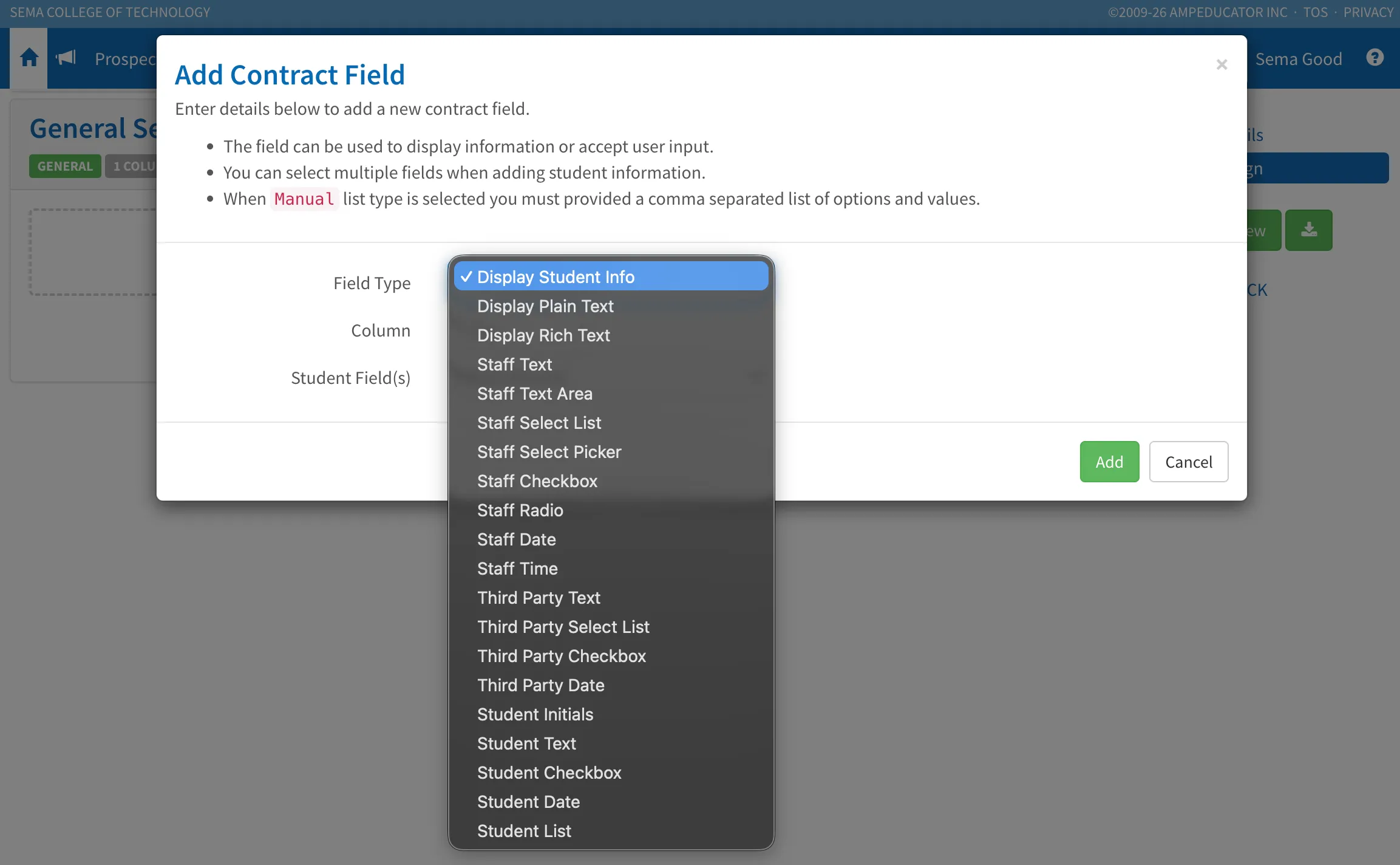Open the help question mark icon
This screenshot has height=865, width=1400.
(1375, 58)
